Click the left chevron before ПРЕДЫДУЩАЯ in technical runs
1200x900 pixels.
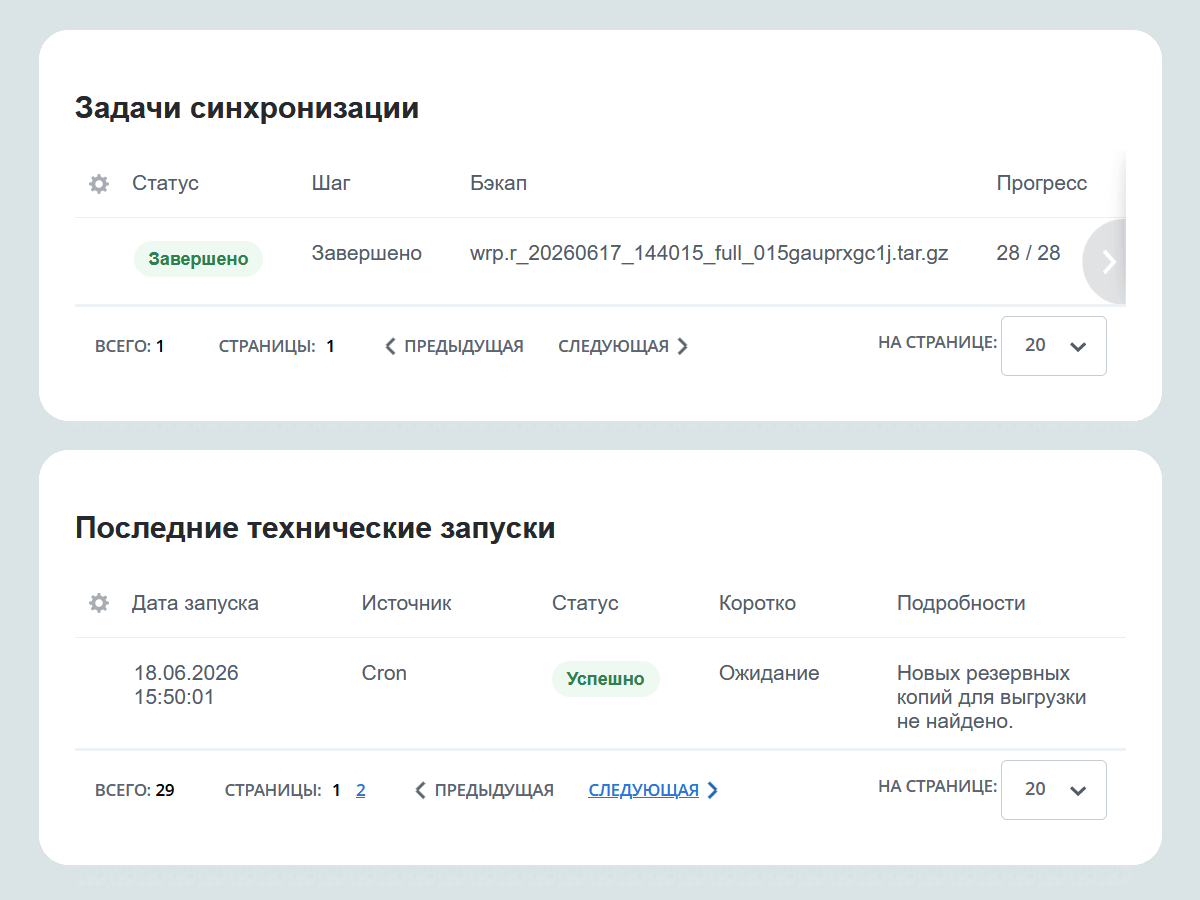(x=420, y=790)
